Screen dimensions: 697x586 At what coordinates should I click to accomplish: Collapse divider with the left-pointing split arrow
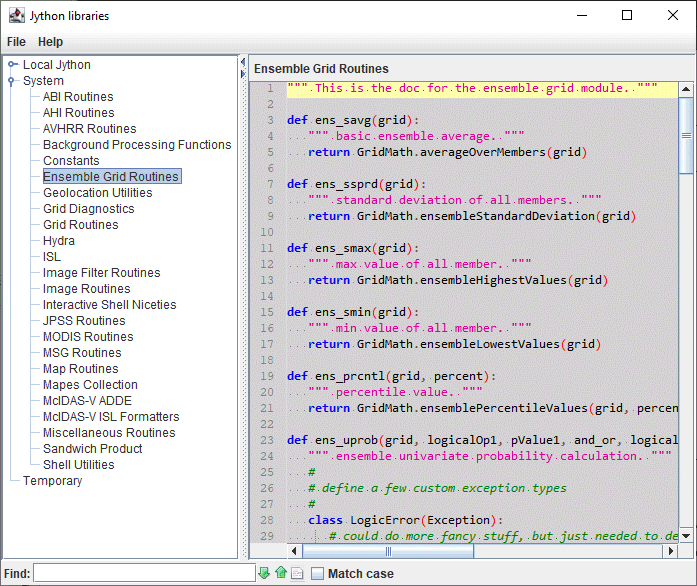(x=243, y=62)
